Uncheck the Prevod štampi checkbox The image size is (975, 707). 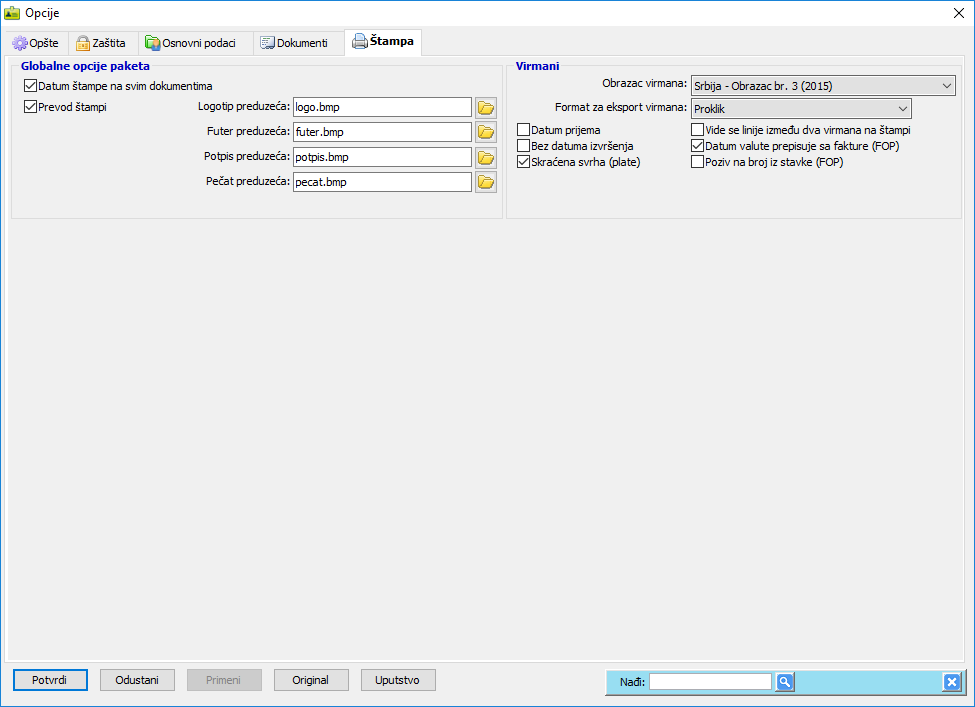click(30, 108)
